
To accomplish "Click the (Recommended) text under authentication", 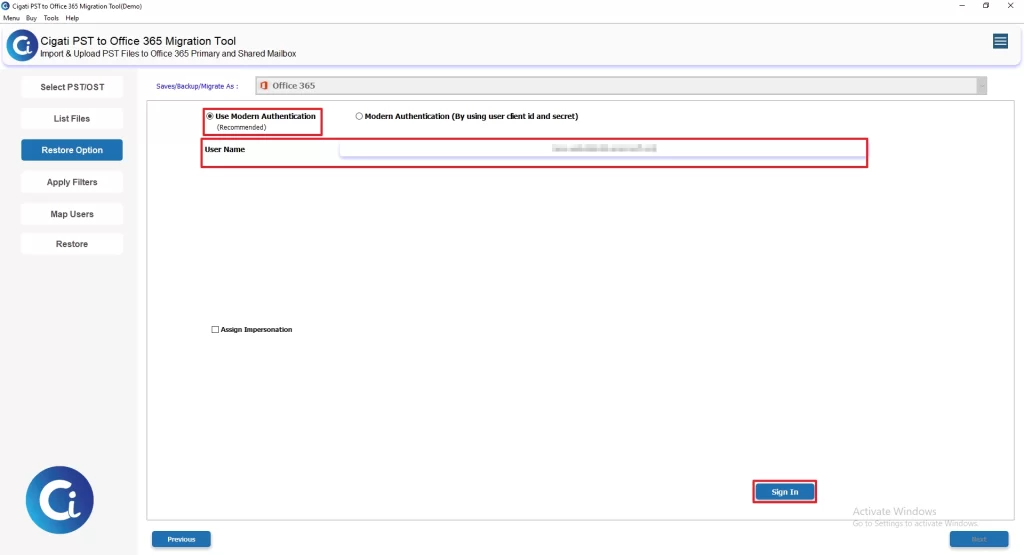I will [x=242, y=127].
